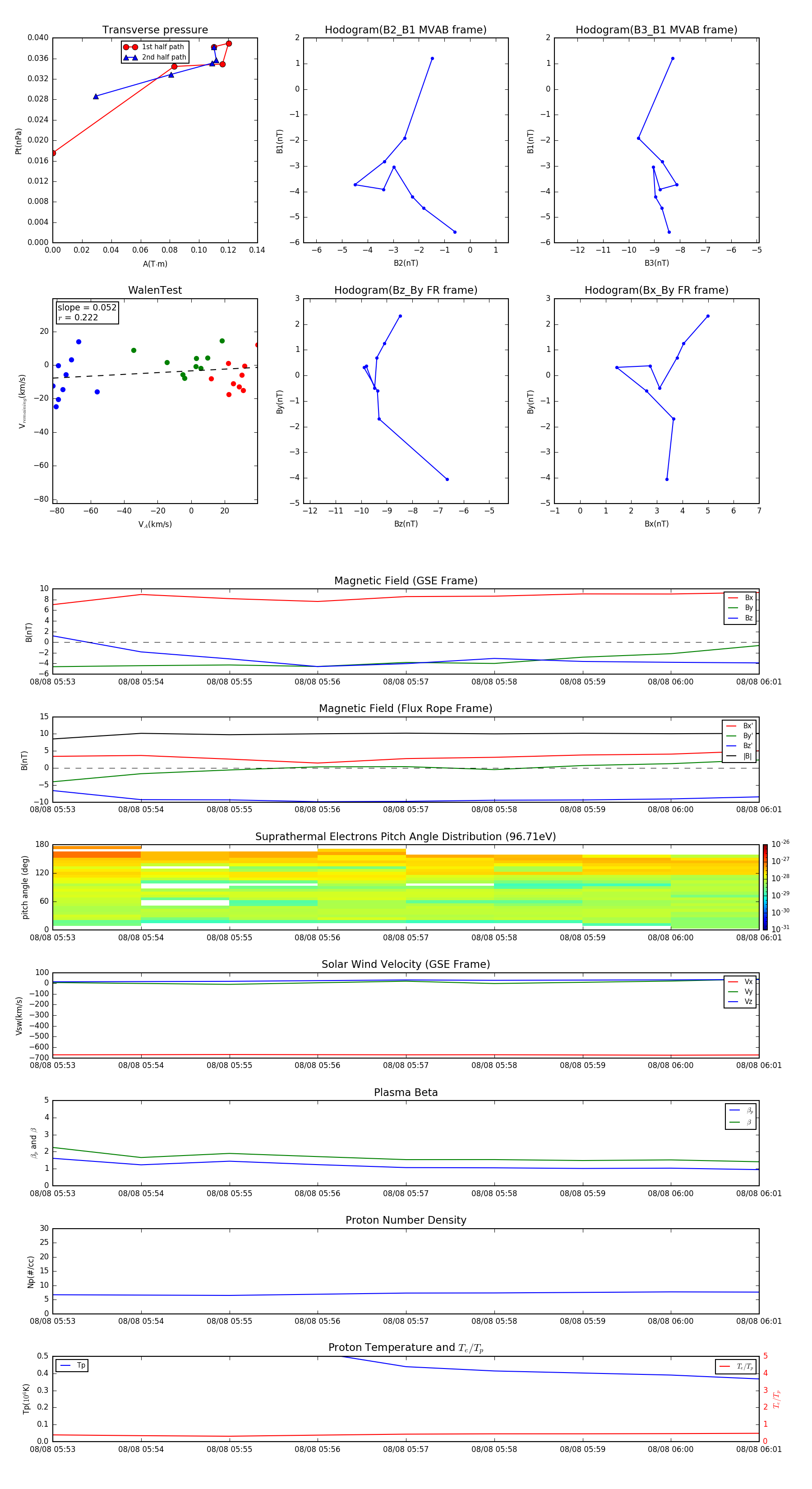Screen dimensions: 812x1489
Task: Click the 'Hodogram(Bx_By FR frame)' title
Action: tap(656, 290)
